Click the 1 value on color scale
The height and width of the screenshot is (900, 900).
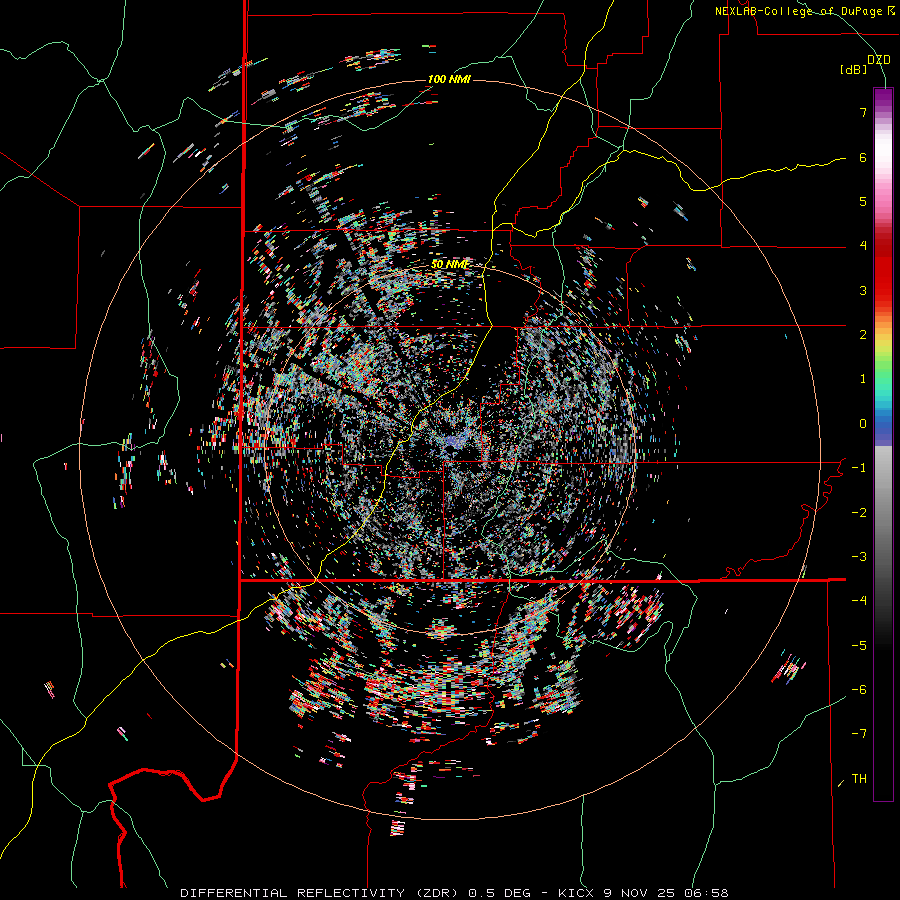pos(863,379)
